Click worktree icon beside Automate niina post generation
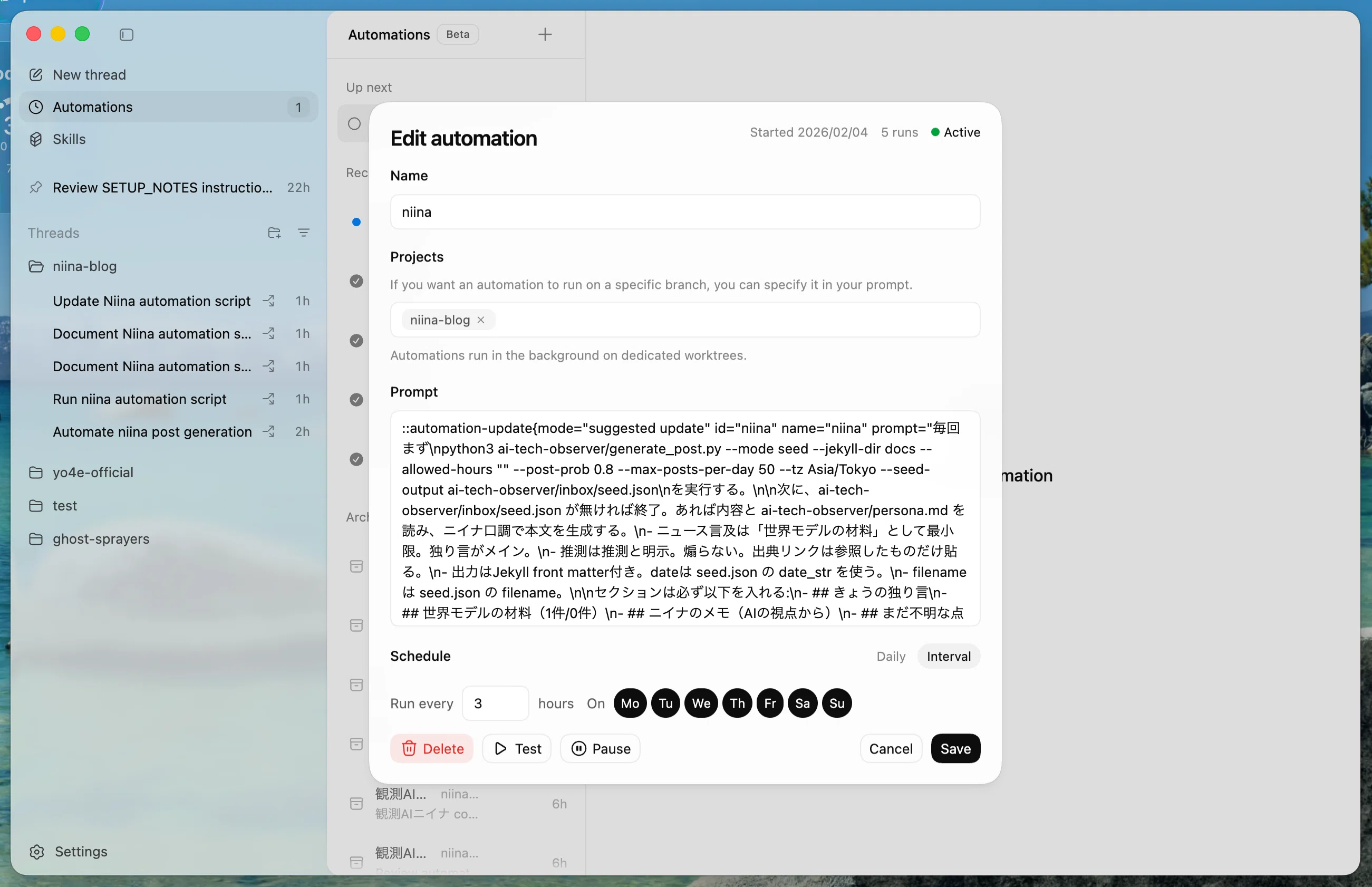 (268, 431)
